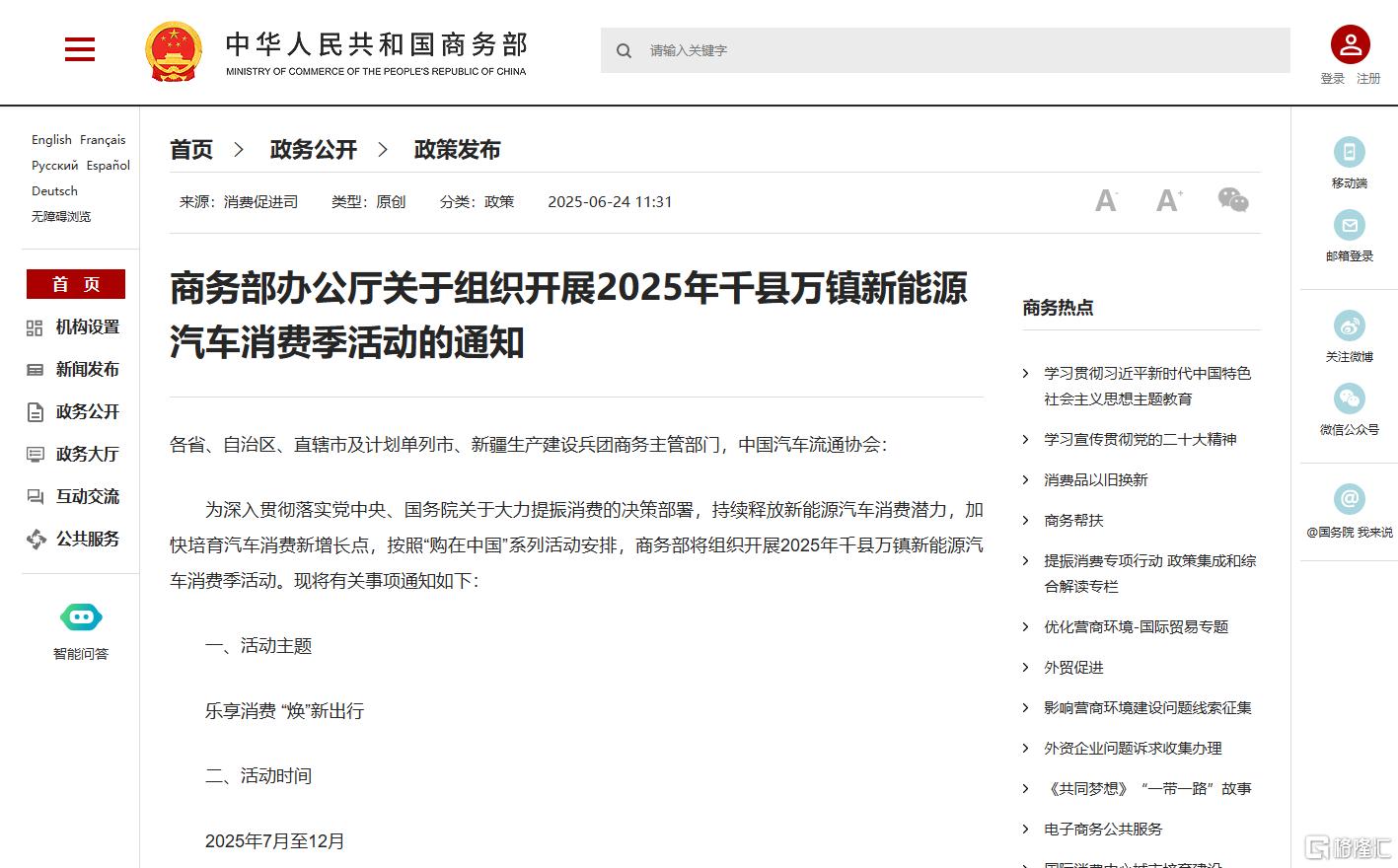
Task: Click the 公共服务 icon
Action: pyautogui.click(x=36, y=539)
